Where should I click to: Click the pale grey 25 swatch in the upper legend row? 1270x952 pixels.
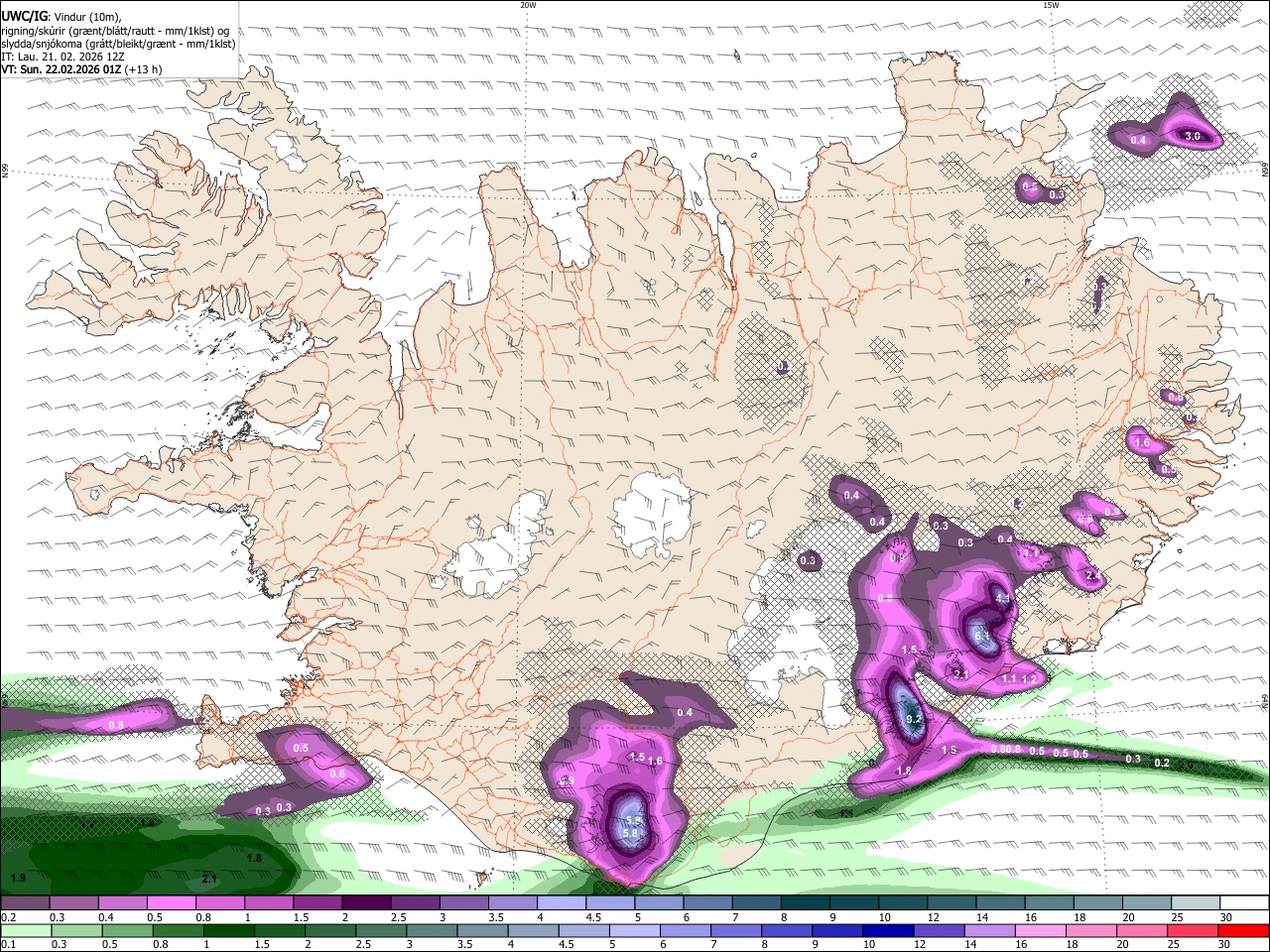point(1197,903)
